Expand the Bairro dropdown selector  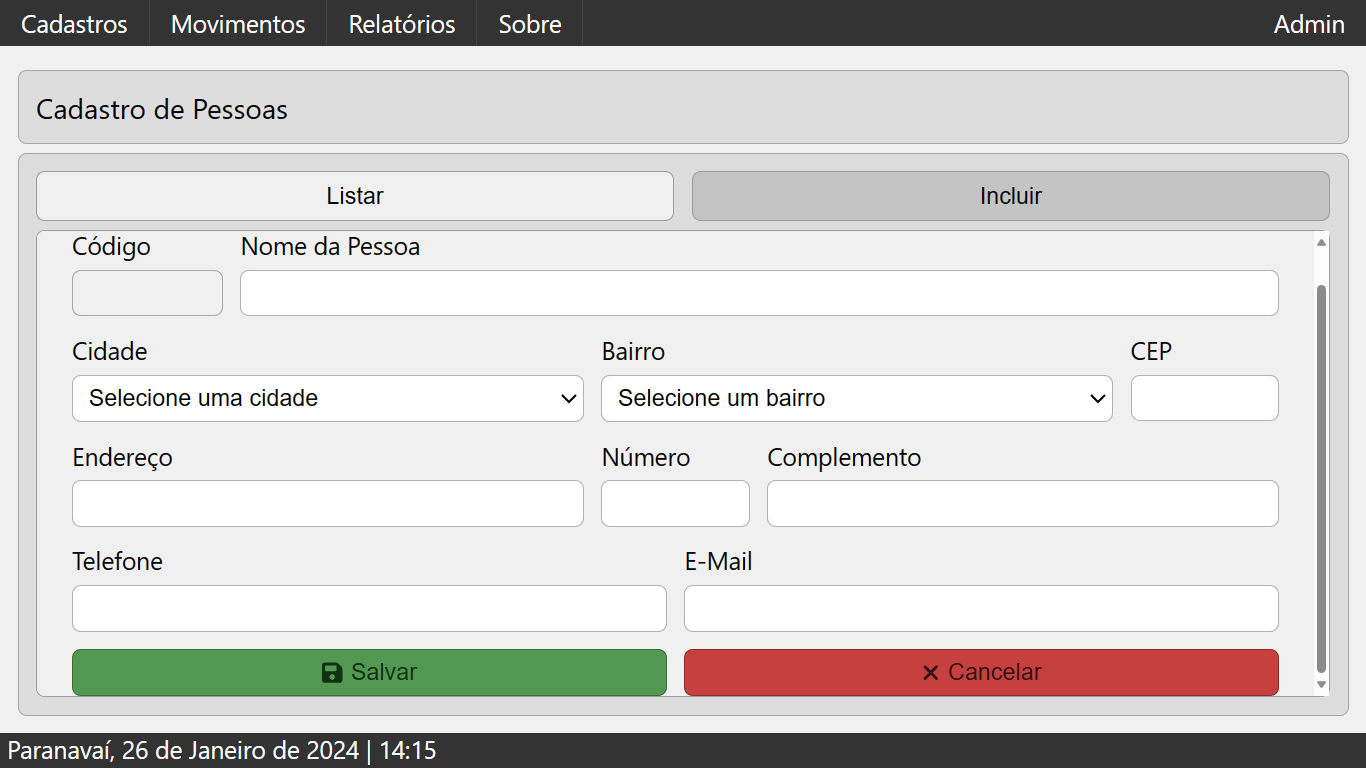tap(856, 398)
